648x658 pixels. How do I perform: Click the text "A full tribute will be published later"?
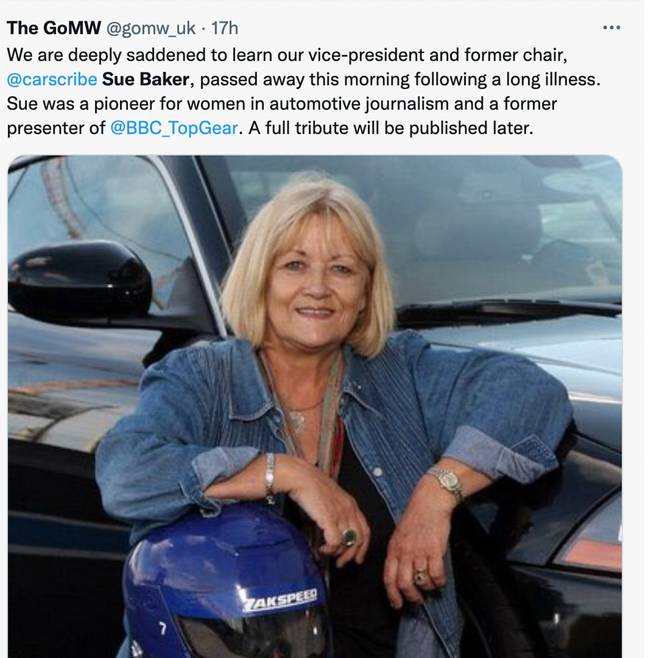click(390, 128)
